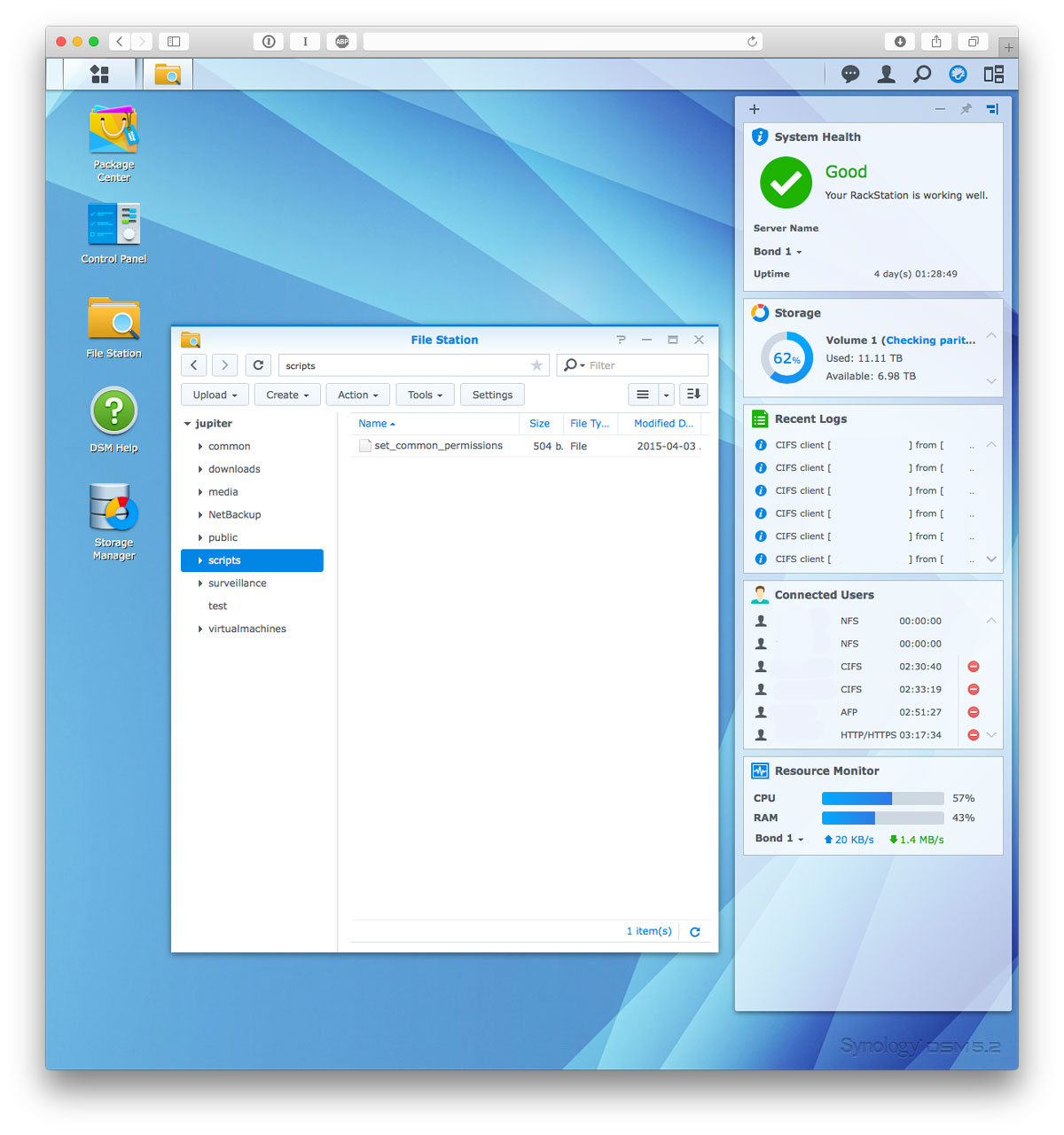Open the Synology update badge icon
1064x1135 pixels.
(x=958, y=74)
